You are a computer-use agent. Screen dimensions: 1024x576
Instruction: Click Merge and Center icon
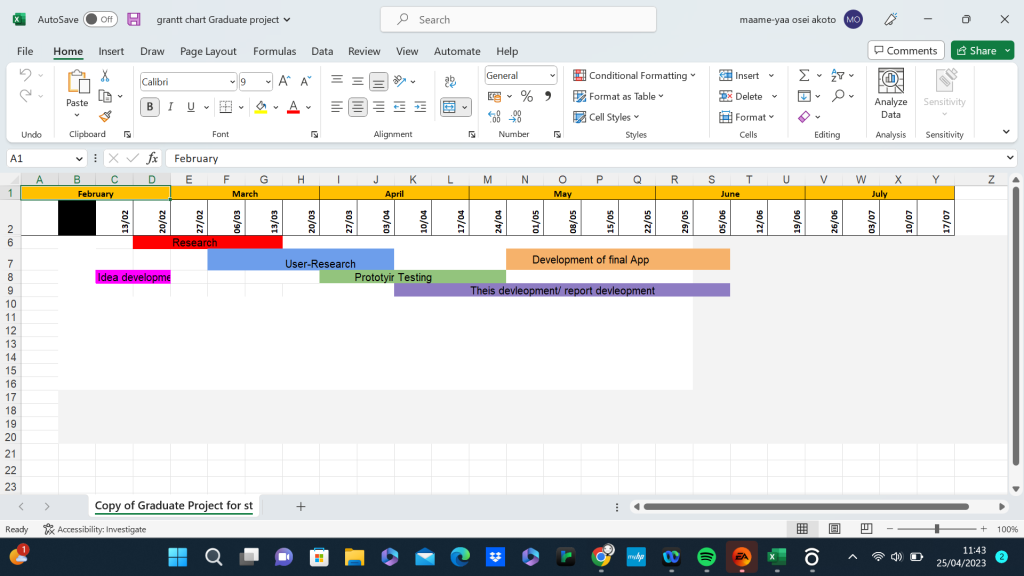(449, 107)
